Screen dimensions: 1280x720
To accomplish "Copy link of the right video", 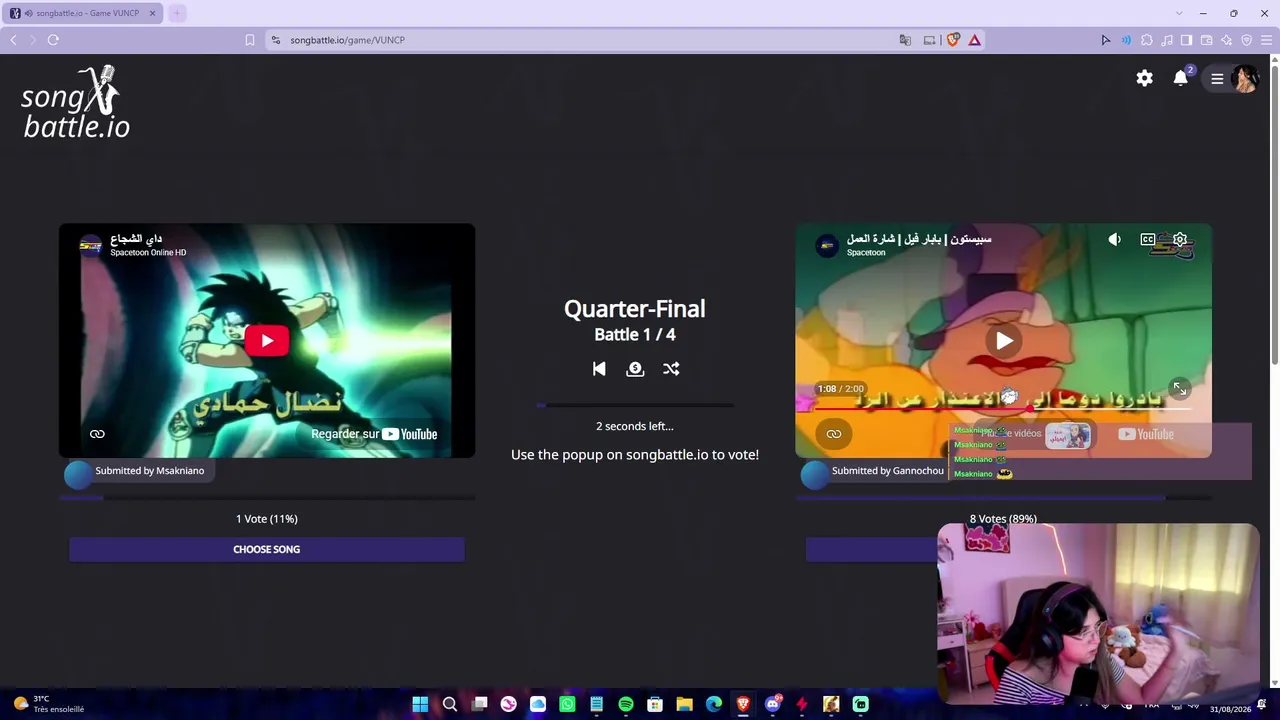I will (833, 434).
